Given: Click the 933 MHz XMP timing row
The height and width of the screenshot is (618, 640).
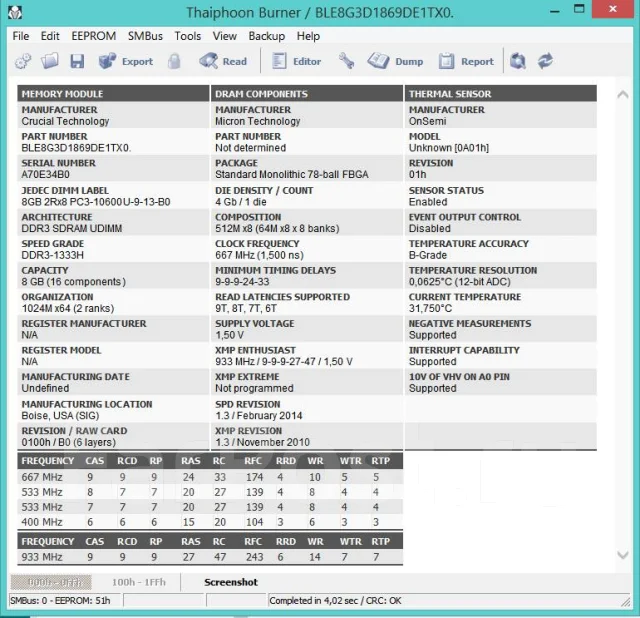Looking at the screenshot, I should tap(210, 557).
